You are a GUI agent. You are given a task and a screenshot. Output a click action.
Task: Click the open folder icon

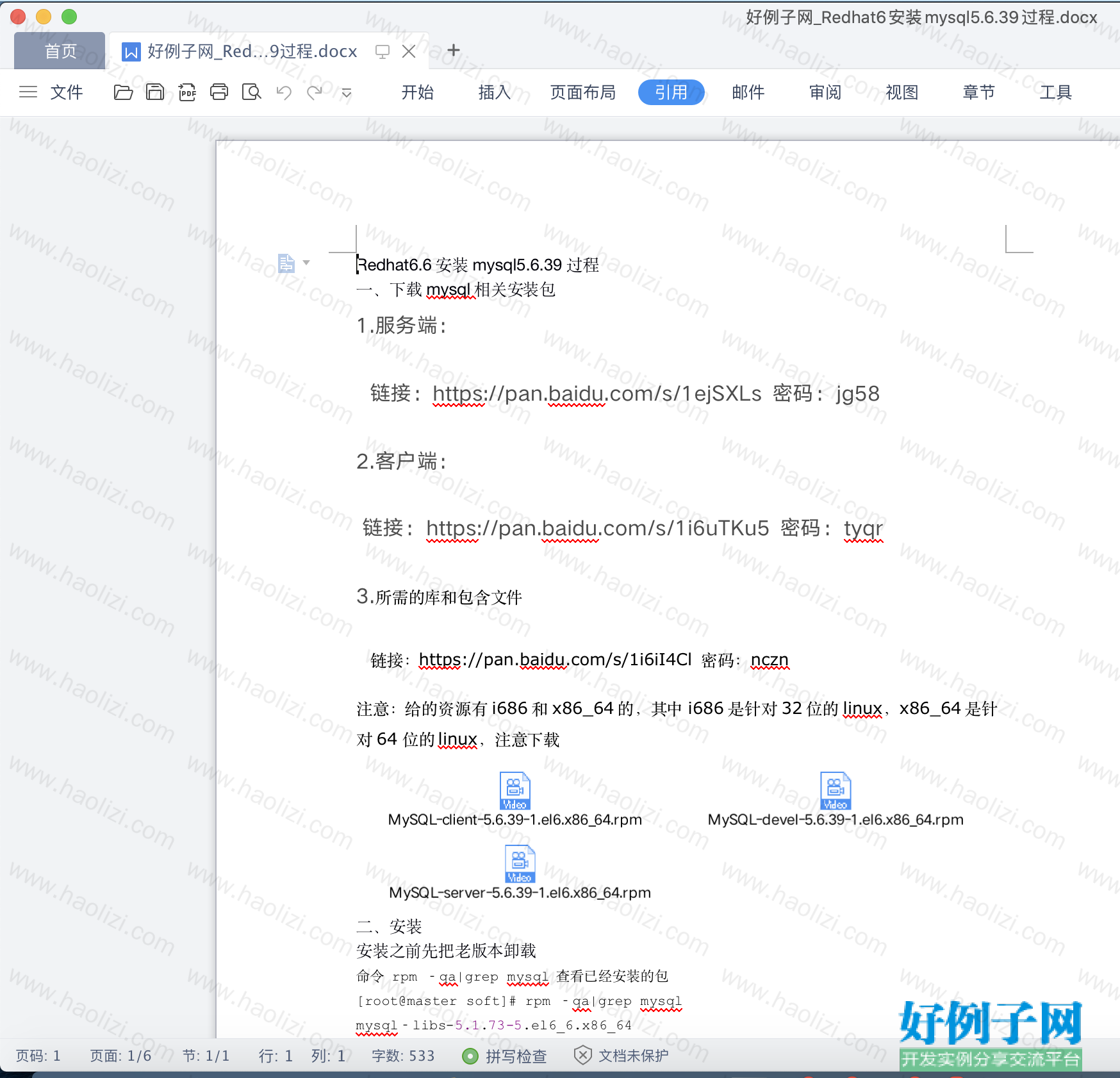[x=123, y=92]
